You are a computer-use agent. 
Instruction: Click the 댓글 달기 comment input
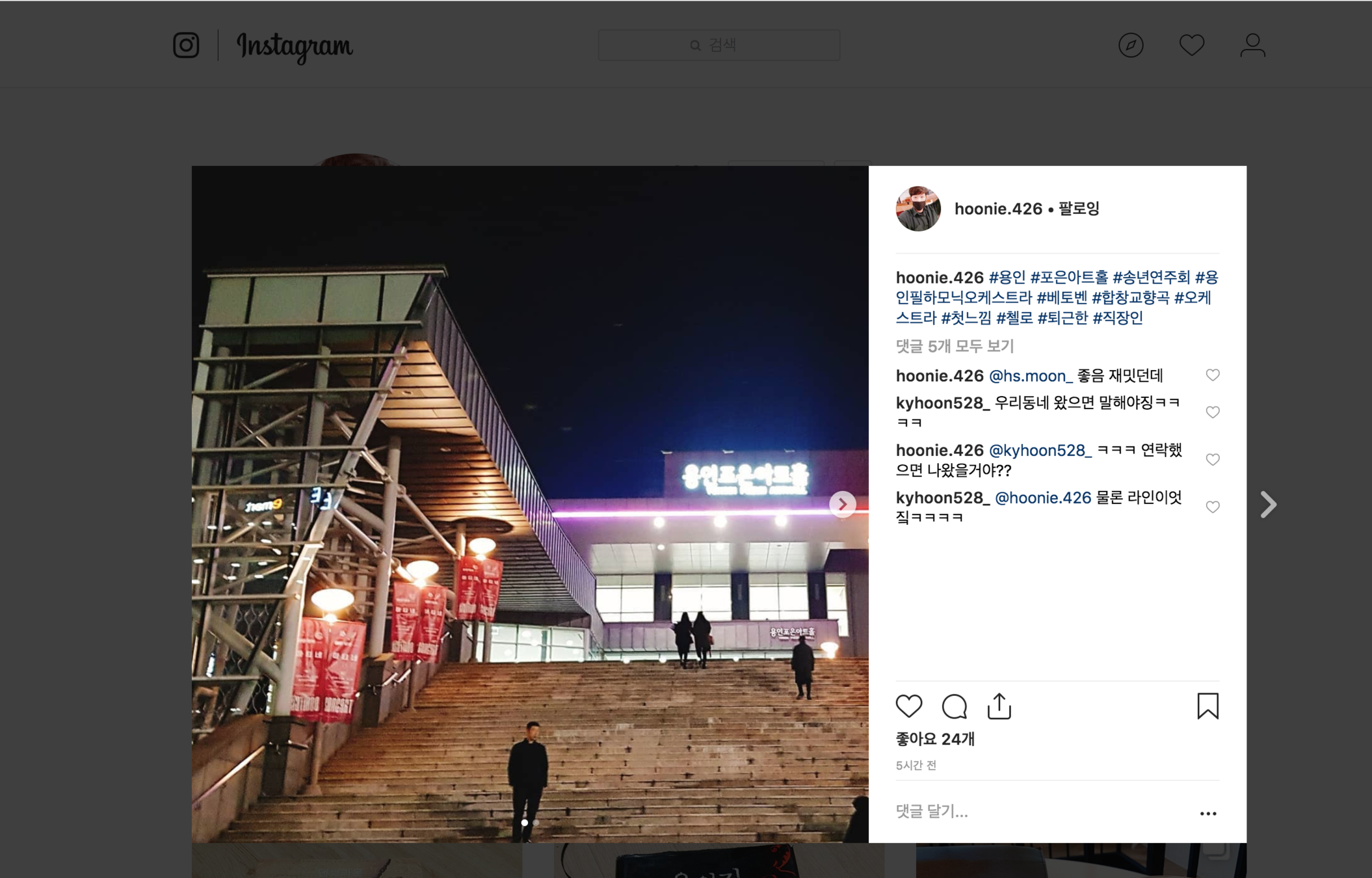(1040, 812)
